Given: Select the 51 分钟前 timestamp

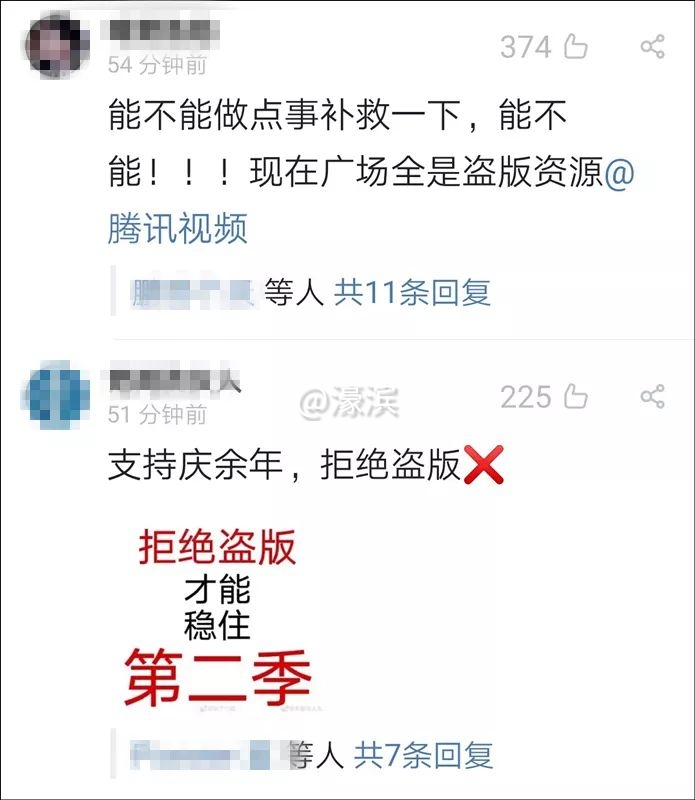Looking at the screenshot, I should 157,414.
